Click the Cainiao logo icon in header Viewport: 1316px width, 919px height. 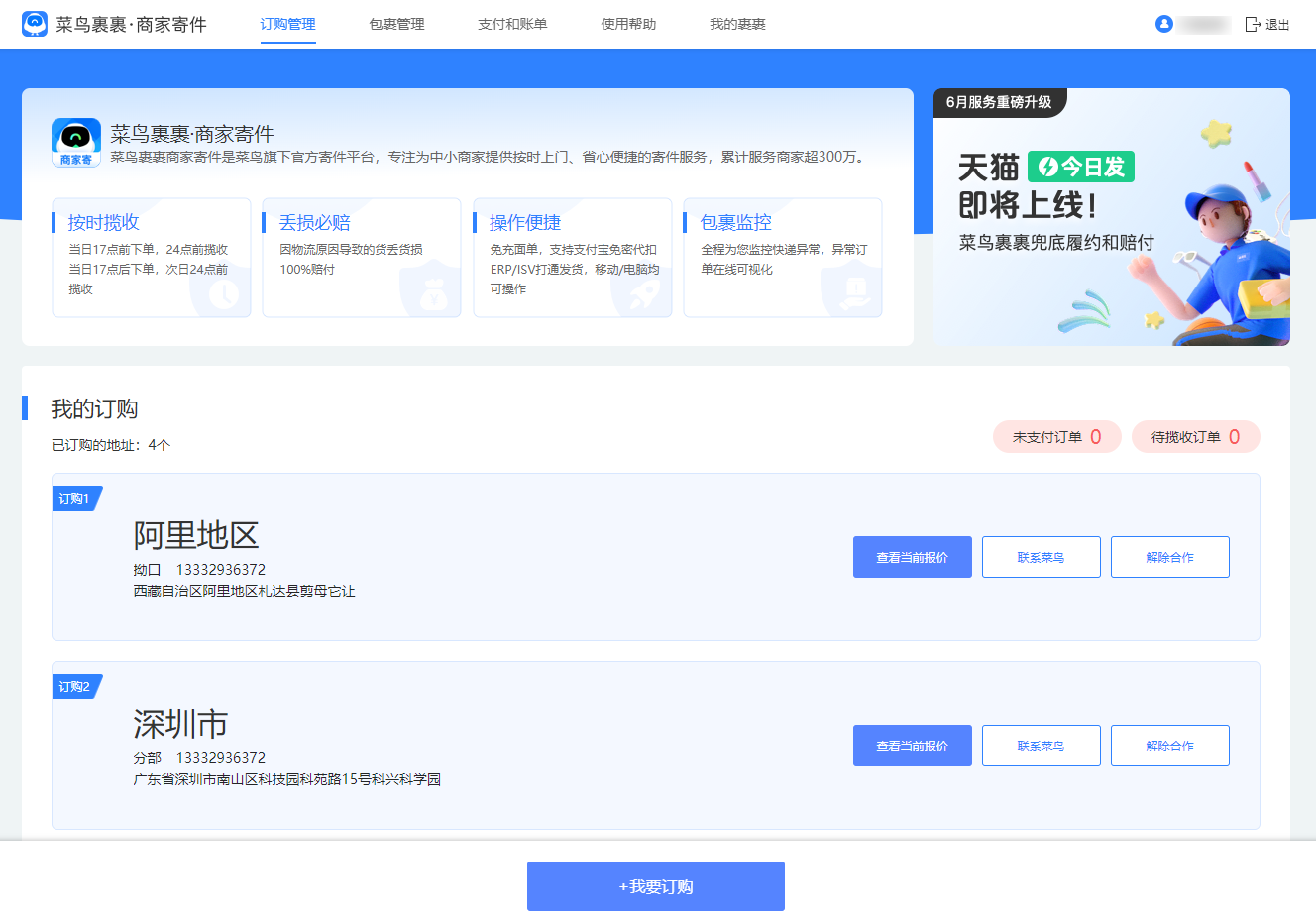pyautogui.click(x=35, y=24)
